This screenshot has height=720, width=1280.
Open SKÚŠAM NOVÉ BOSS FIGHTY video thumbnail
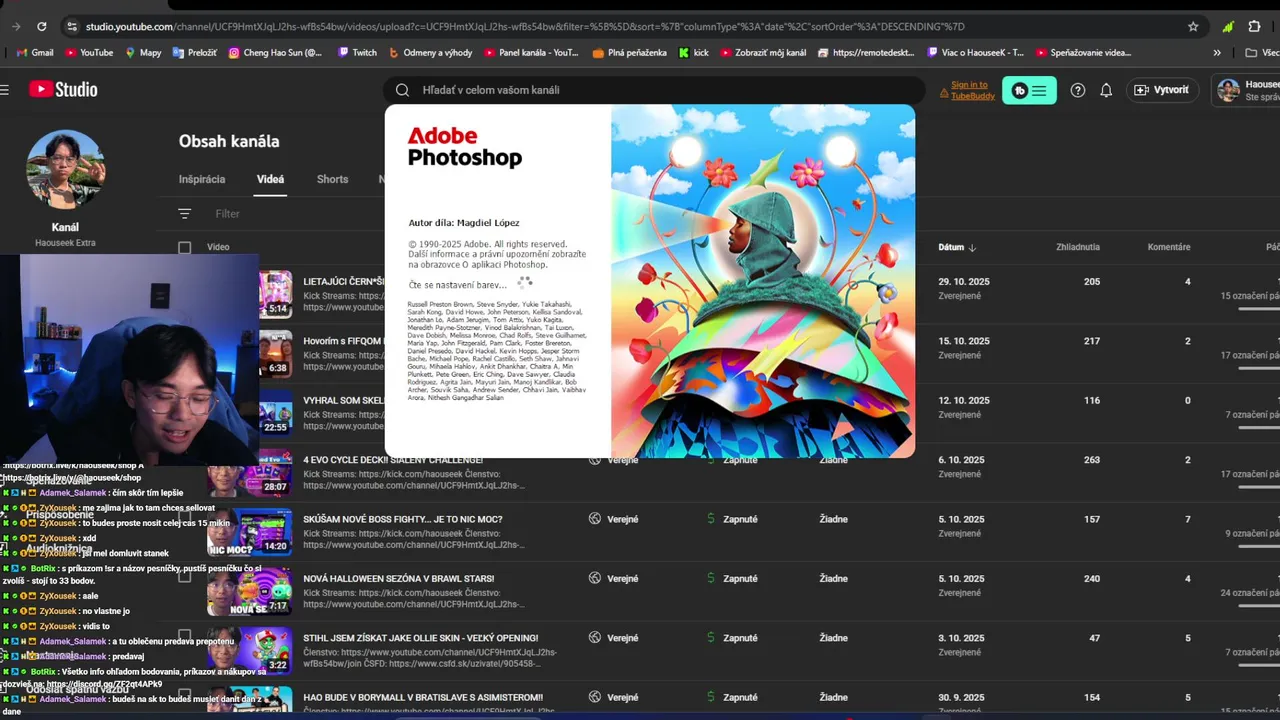pos(249,532)
